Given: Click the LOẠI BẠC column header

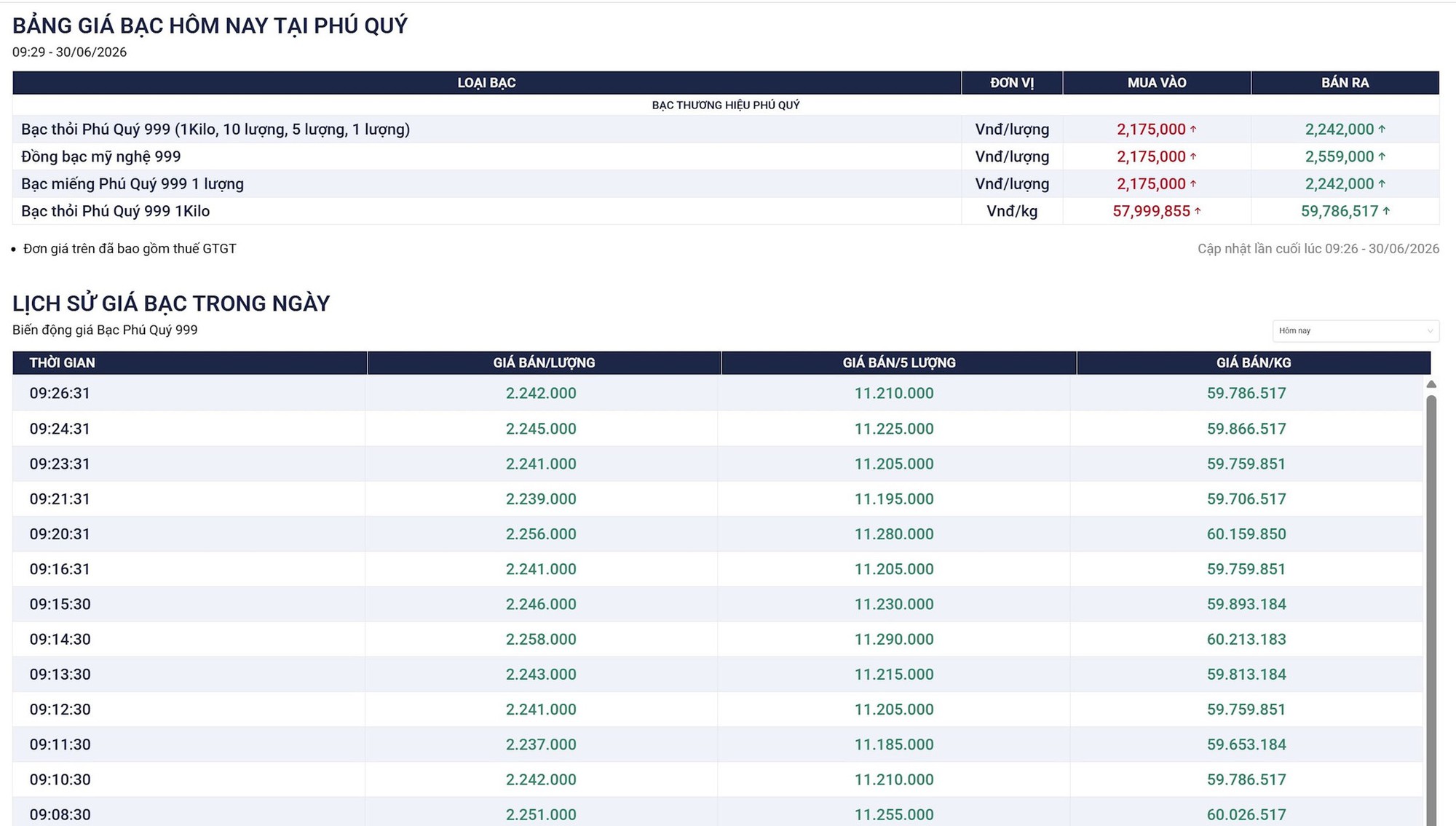Looking at the screenshot, I should (486, 83).
